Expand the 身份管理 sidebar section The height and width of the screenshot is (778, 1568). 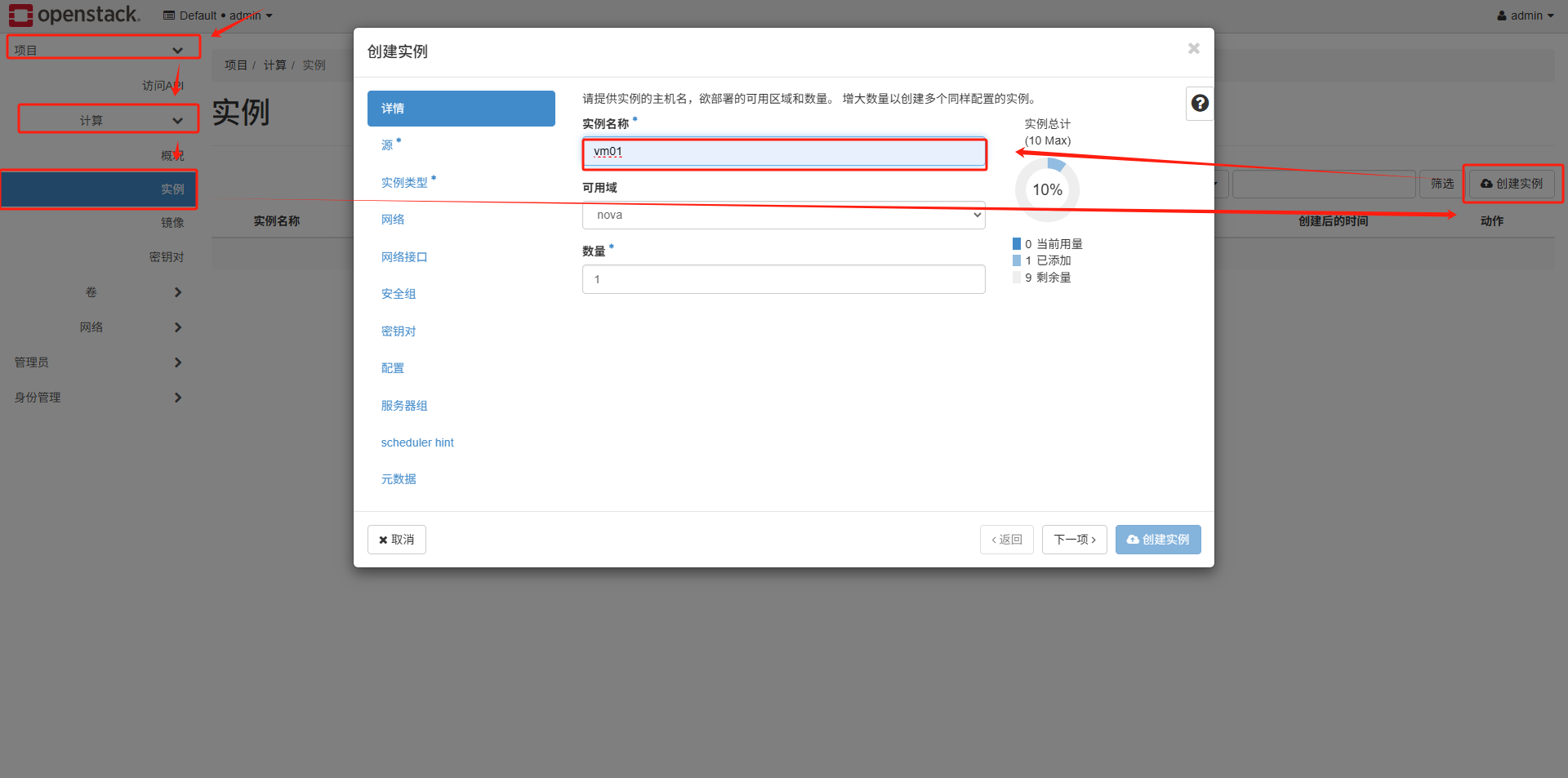99,398
